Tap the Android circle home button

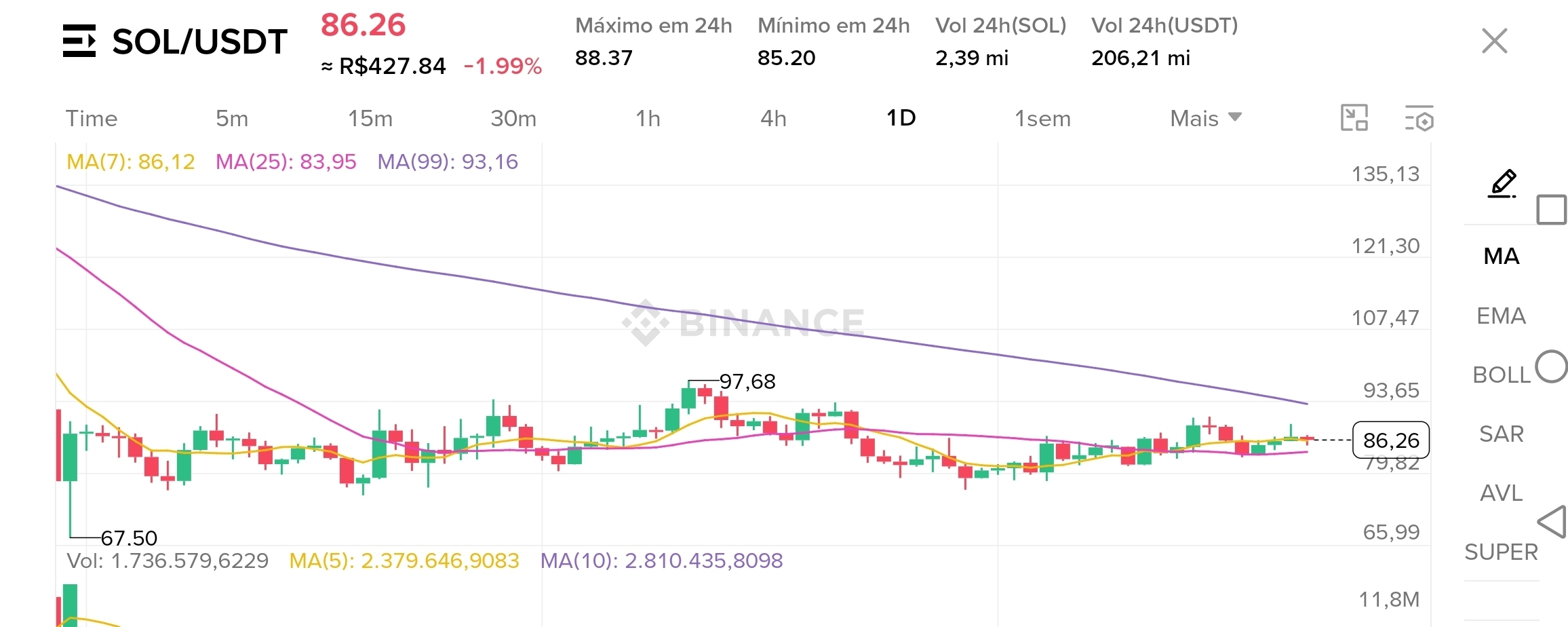[x=1552, y=366]
